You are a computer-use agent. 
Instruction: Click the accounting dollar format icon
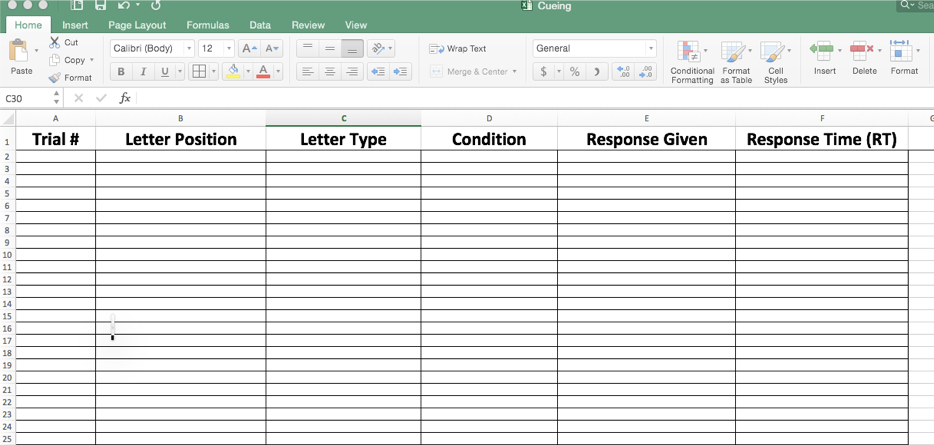(x=543, y=71)
